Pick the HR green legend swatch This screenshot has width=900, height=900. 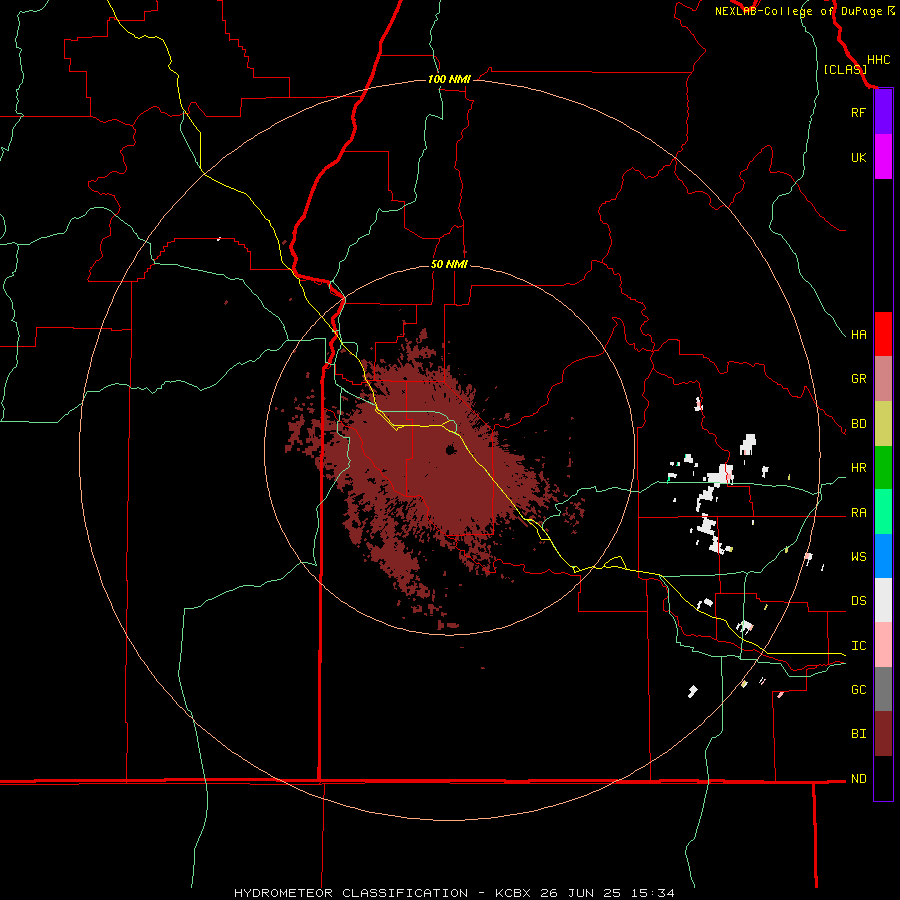pos(883,468)
